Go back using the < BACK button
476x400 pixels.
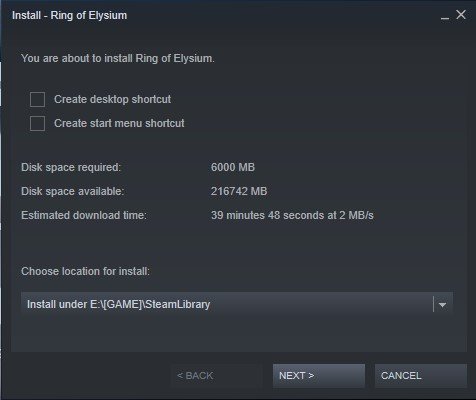tap(217, 376)
